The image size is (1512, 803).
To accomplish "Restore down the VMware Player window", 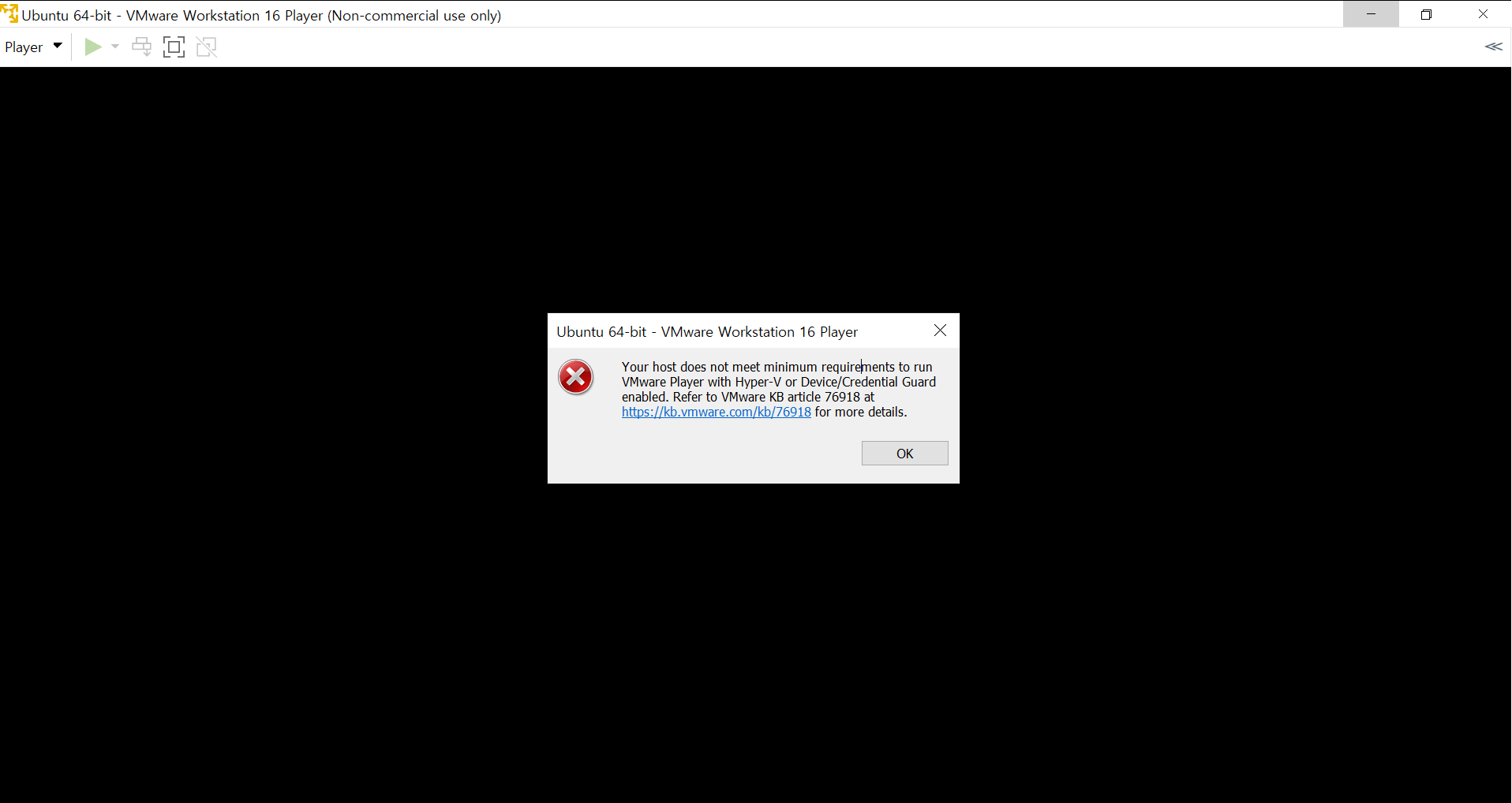I will click(1426, 14).
